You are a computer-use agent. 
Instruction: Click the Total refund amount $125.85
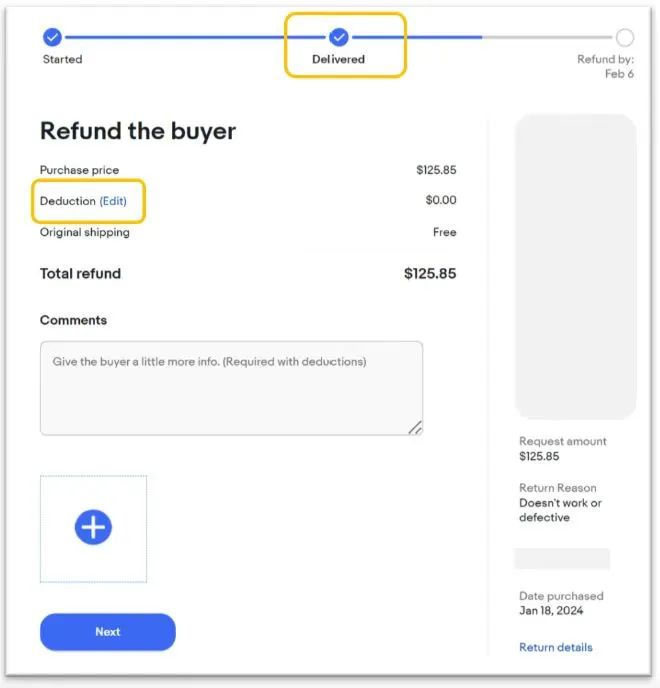point(430,273)
